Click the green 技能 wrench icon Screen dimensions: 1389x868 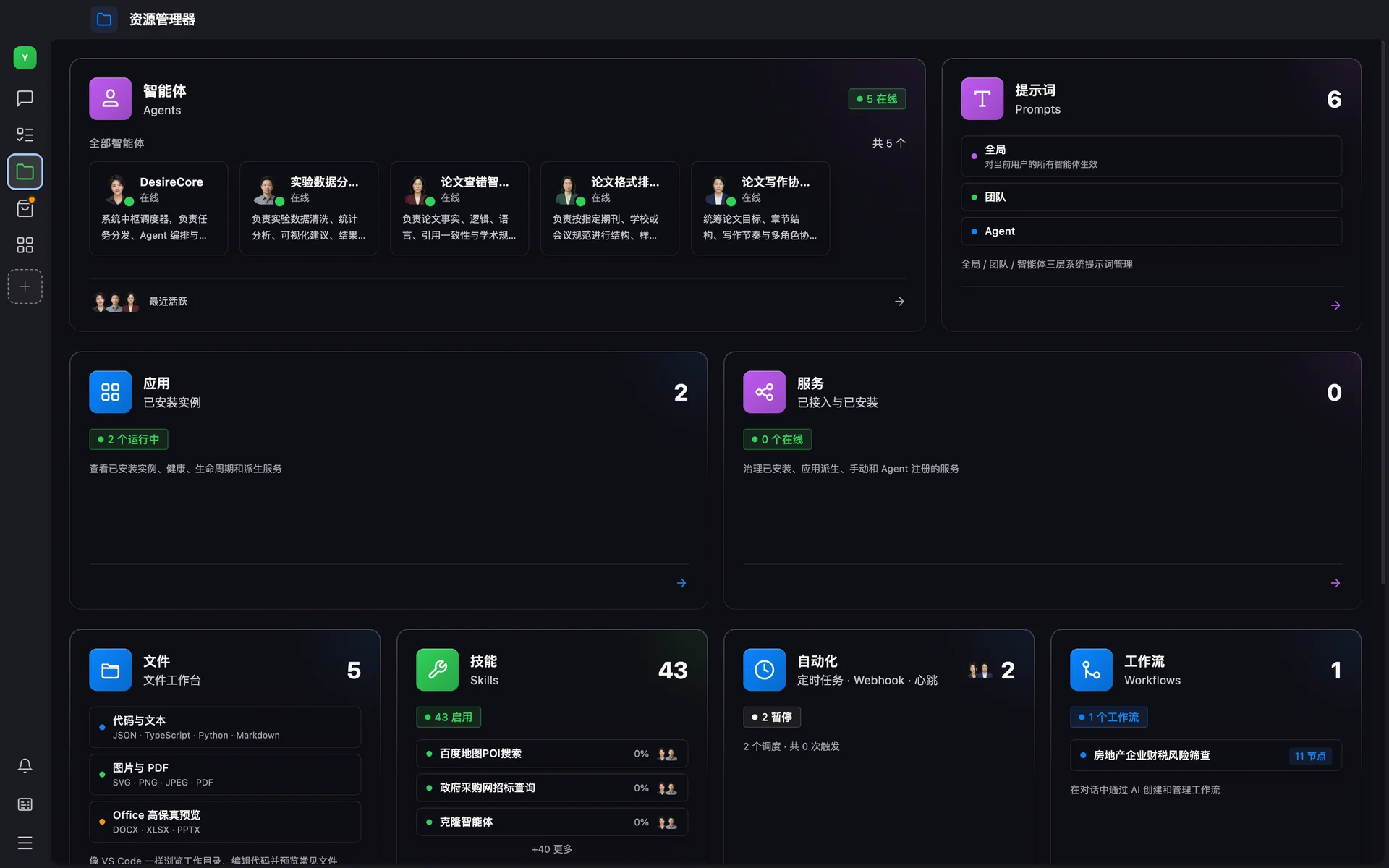coord(437,670)
